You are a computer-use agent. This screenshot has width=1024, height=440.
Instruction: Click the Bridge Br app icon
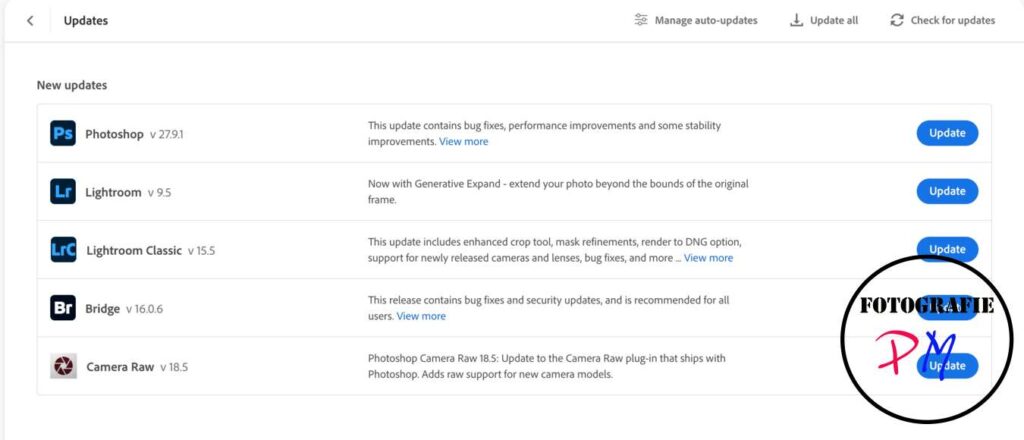pyautogui.click(x=63, y=307)
